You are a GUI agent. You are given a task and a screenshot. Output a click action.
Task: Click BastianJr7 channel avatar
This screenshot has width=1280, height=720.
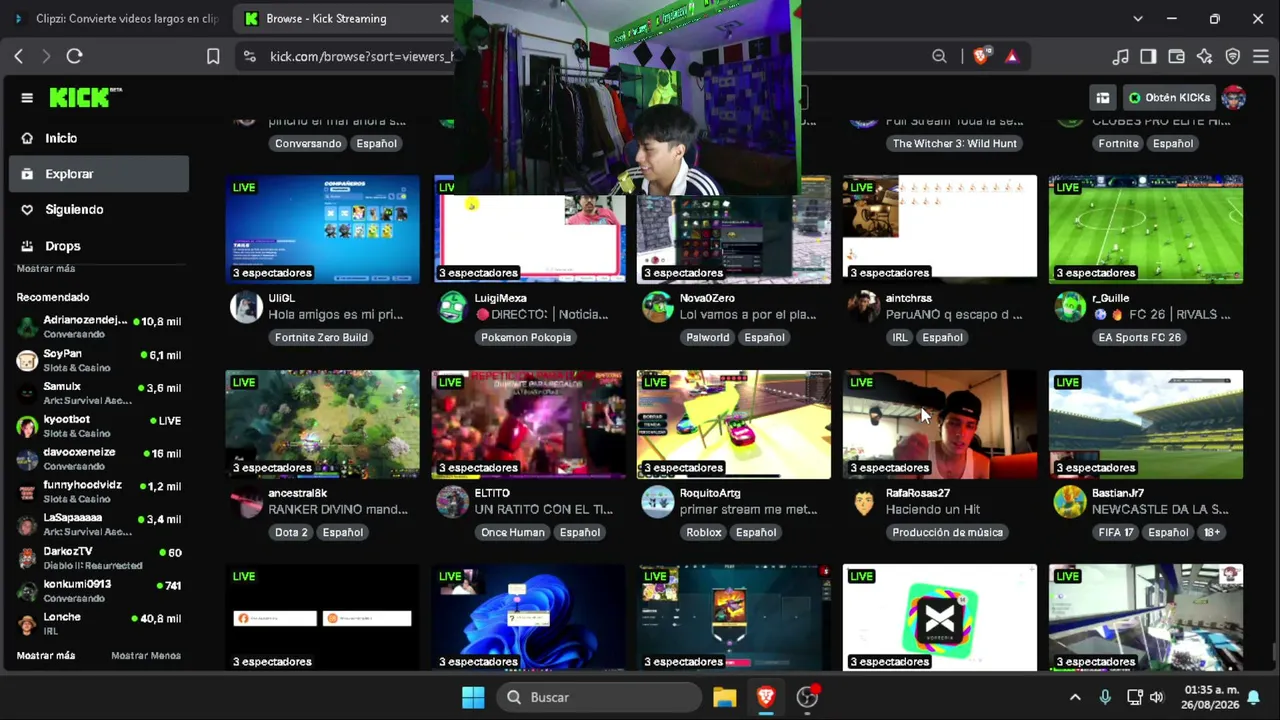click(x=1070, y=502)
